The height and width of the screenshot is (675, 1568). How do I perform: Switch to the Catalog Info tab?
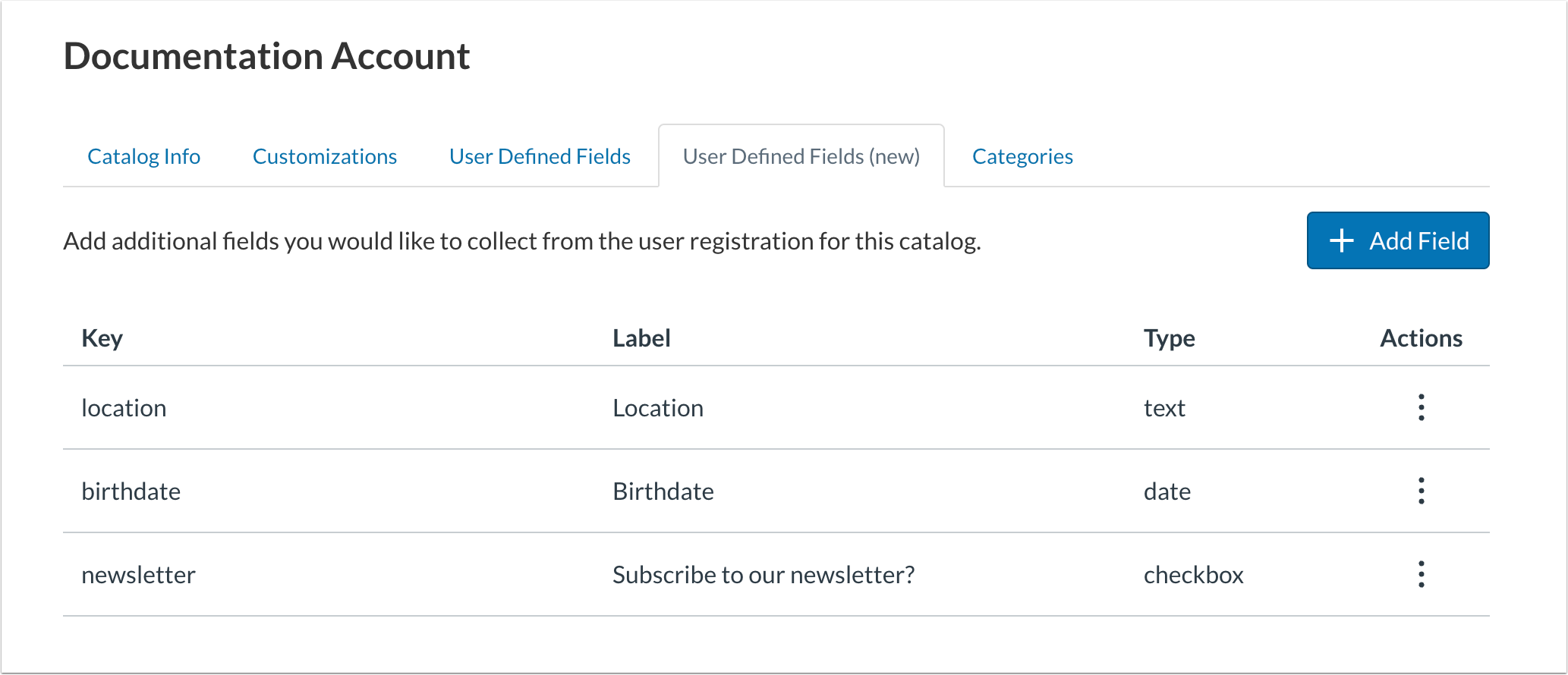pos(144,156)
